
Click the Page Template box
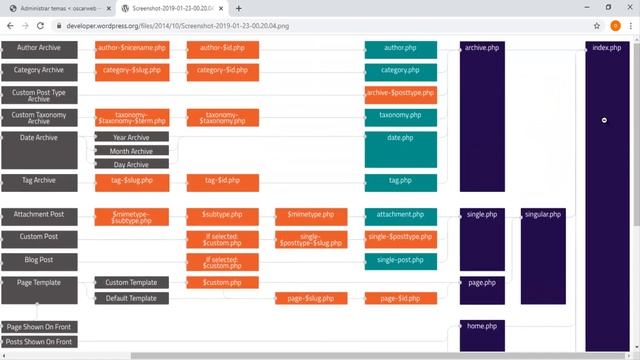point(39,290)
